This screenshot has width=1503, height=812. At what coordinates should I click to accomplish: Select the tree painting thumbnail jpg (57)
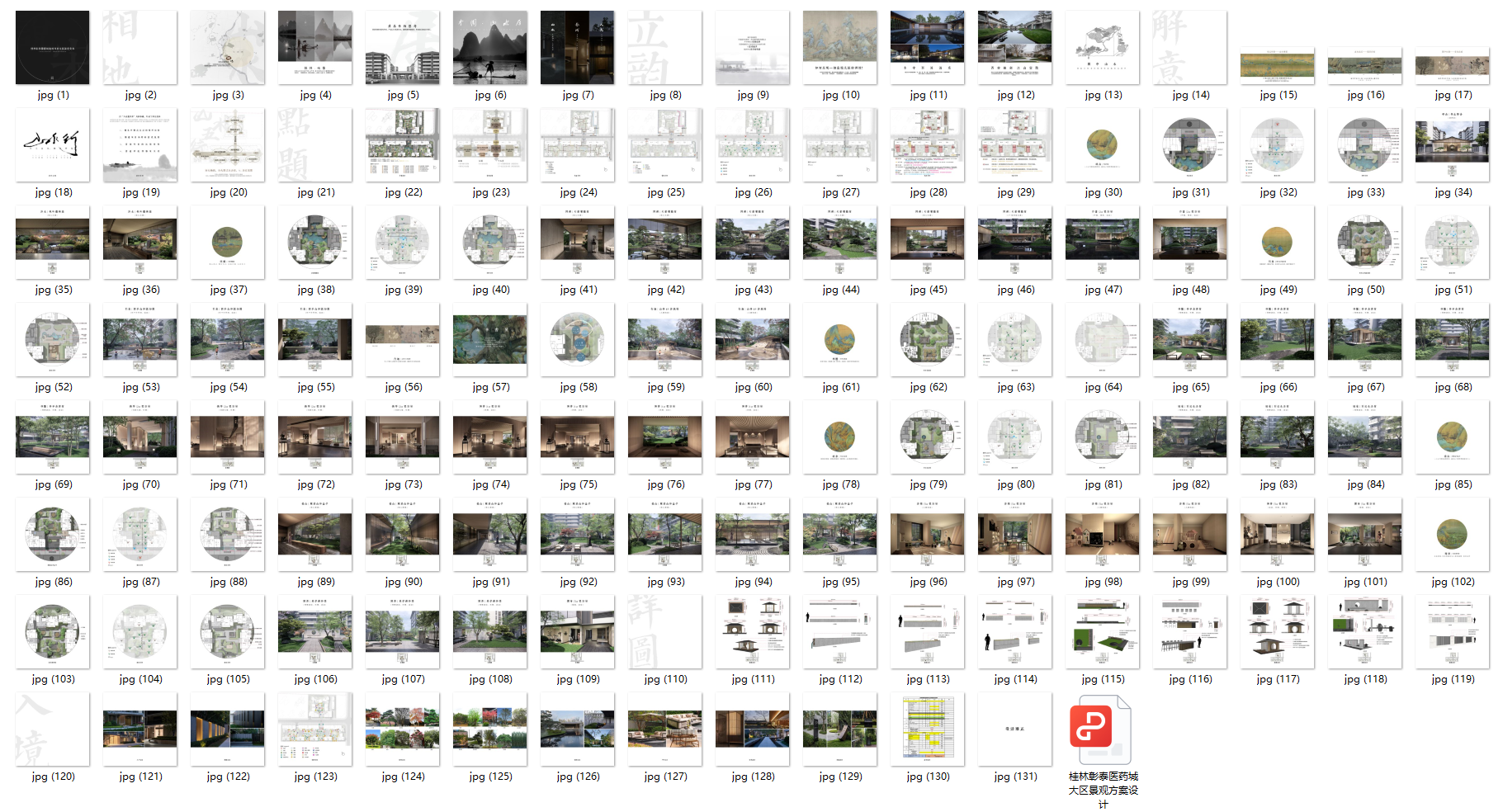click(x=490, y=340)
